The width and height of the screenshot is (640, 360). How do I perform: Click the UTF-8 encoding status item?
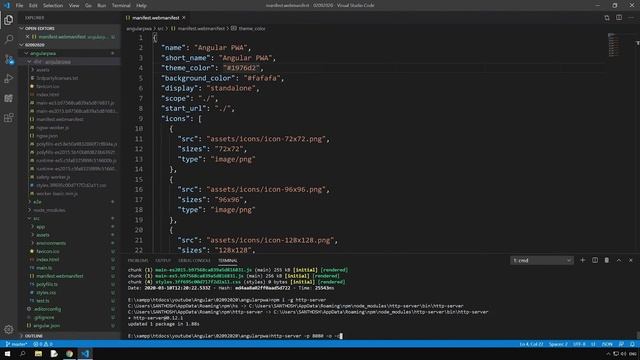pyautogui.click(x=579, y=344)
